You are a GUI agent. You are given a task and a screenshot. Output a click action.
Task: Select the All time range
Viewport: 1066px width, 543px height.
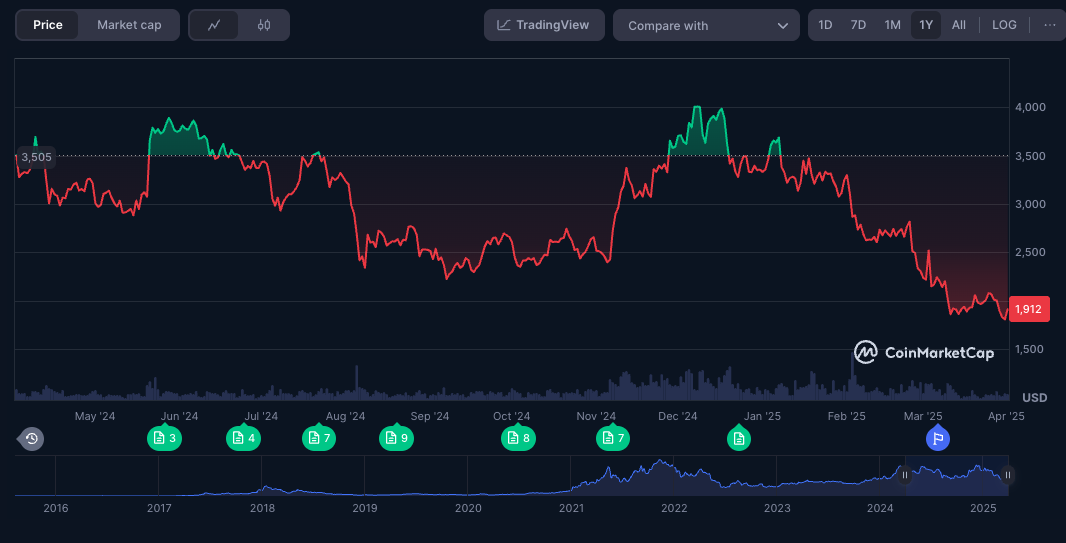point(959,25)
